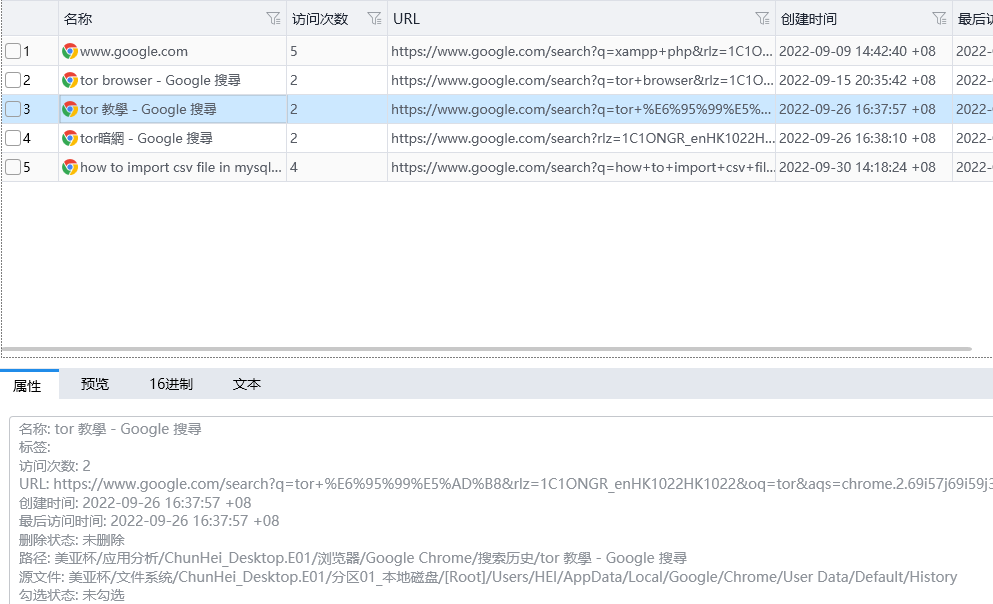
Task: Open the 创建时间 column filter dropdown
Action: tap(939, 18)
